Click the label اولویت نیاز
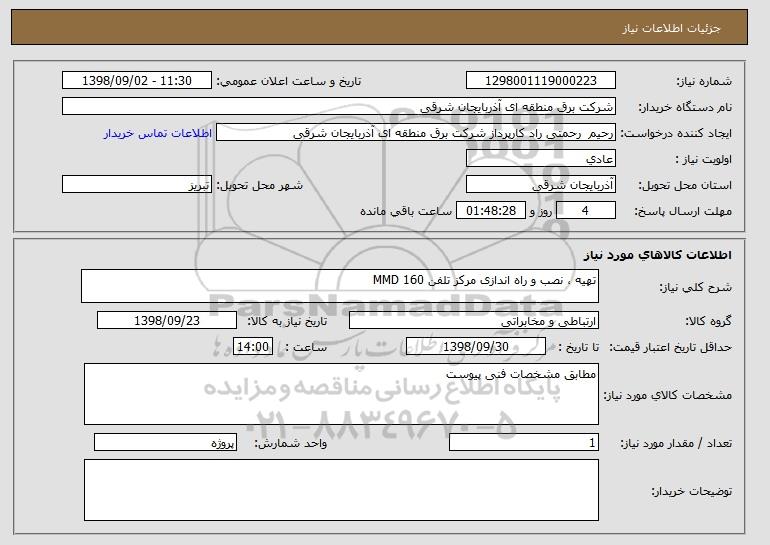The image size is (770, 545). pyautogui.click(x=703, y=159)
